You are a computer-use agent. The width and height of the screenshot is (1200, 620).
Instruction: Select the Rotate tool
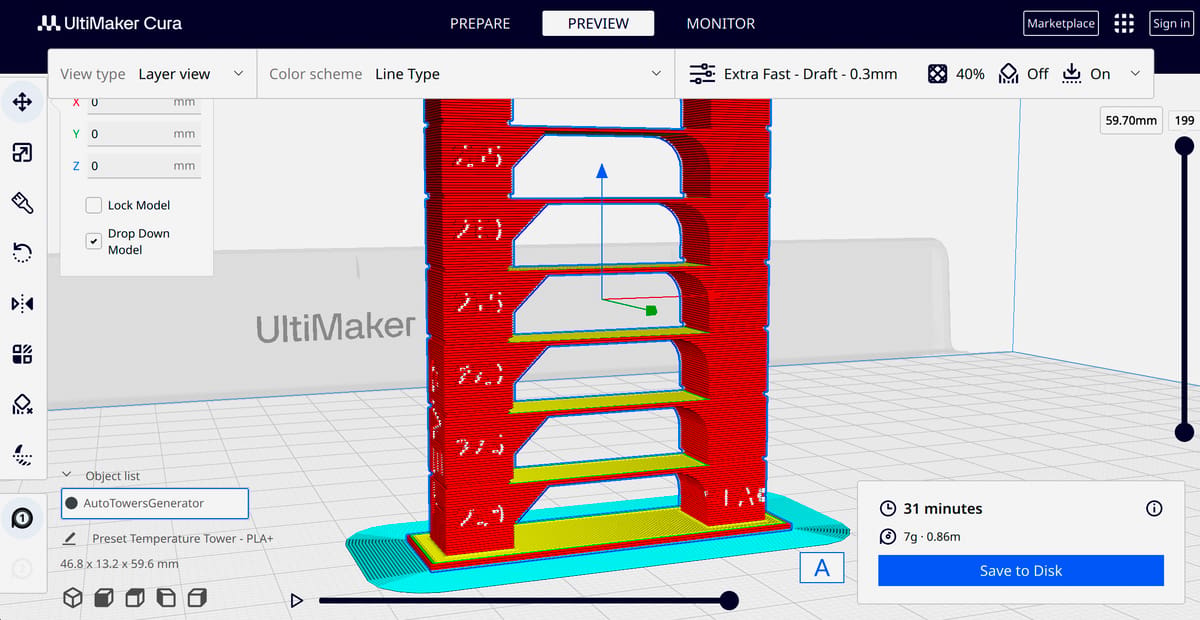point(22,252)
